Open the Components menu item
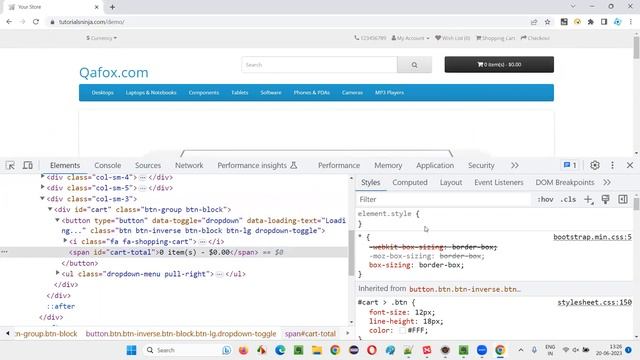Screen dimensions: 640x360 point(204,93)
